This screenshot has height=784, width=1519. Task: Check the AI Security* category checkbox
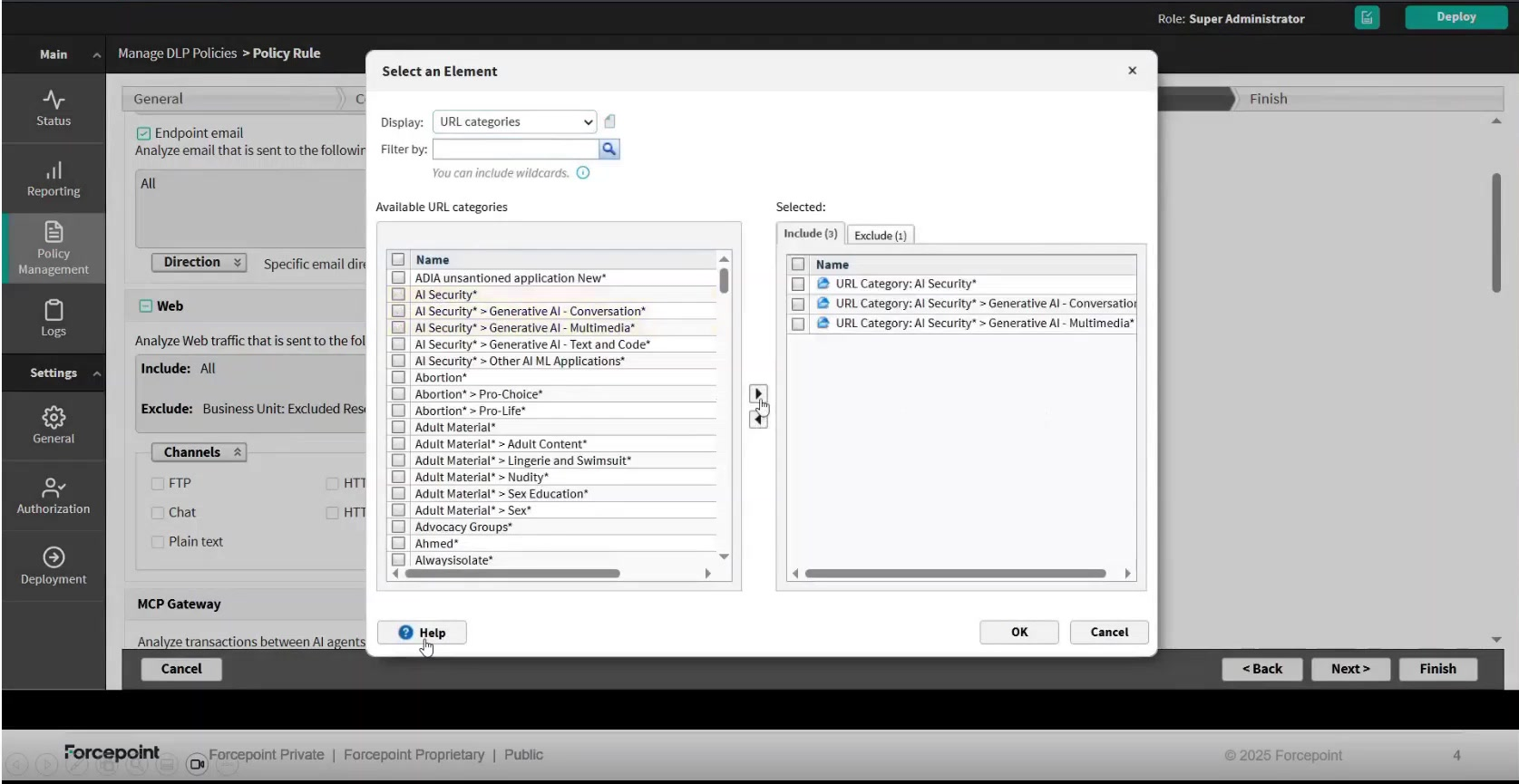[x=398, y=295]
